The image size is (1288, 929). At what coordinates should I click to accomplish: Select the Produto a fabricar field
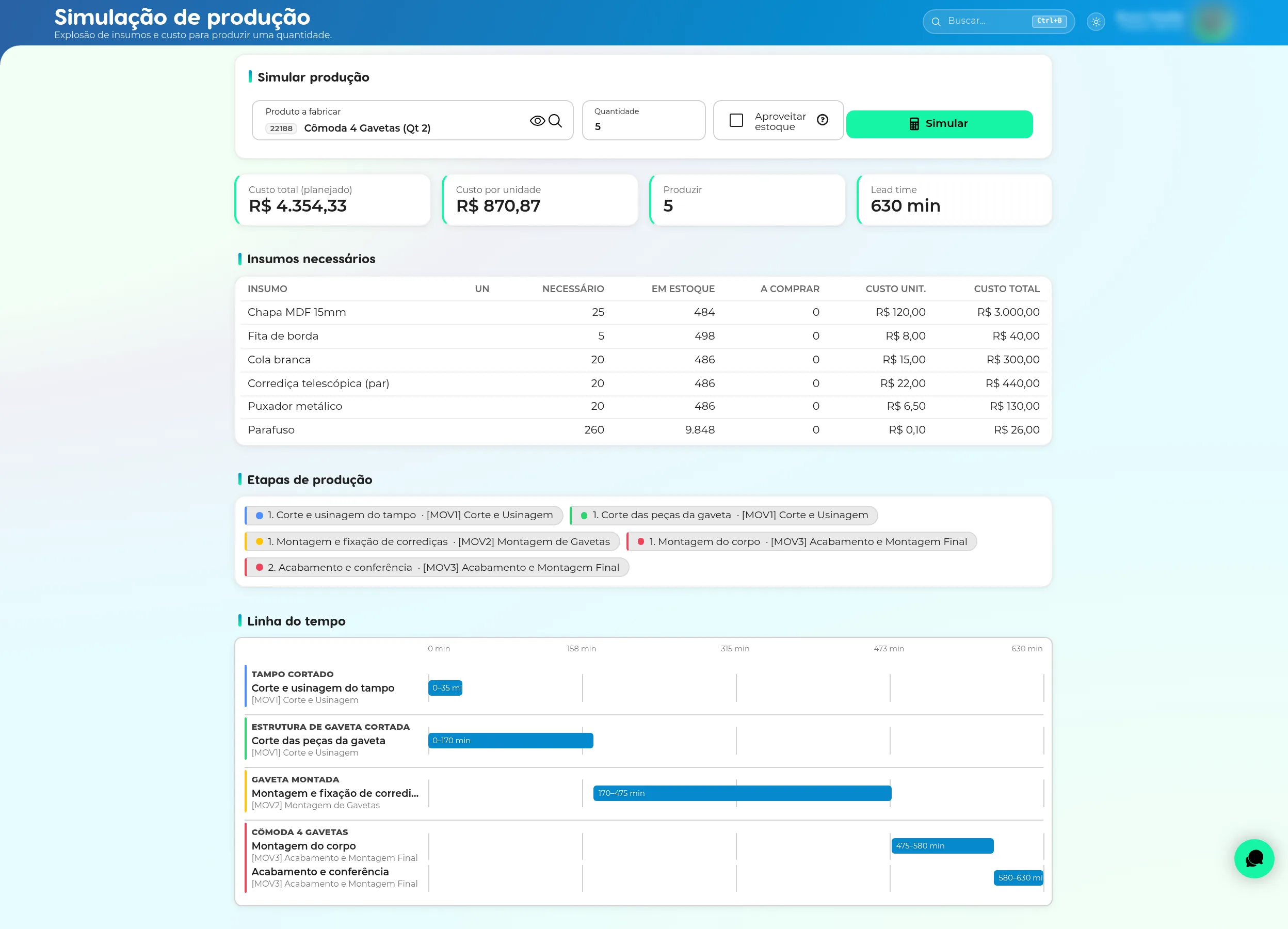click(412, 120)
